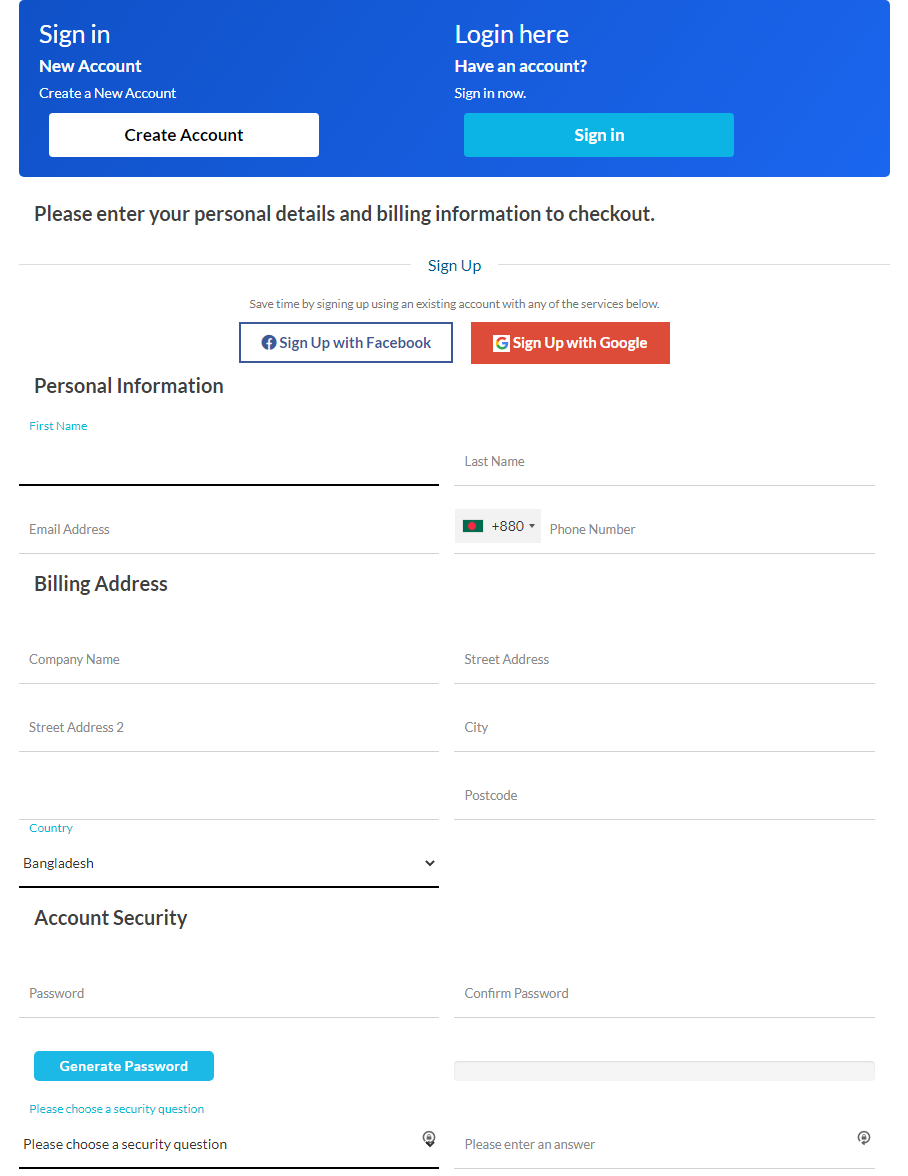Open the +880 country code dropdown
Screen dimensions: 908x1176
pos(498,526)
